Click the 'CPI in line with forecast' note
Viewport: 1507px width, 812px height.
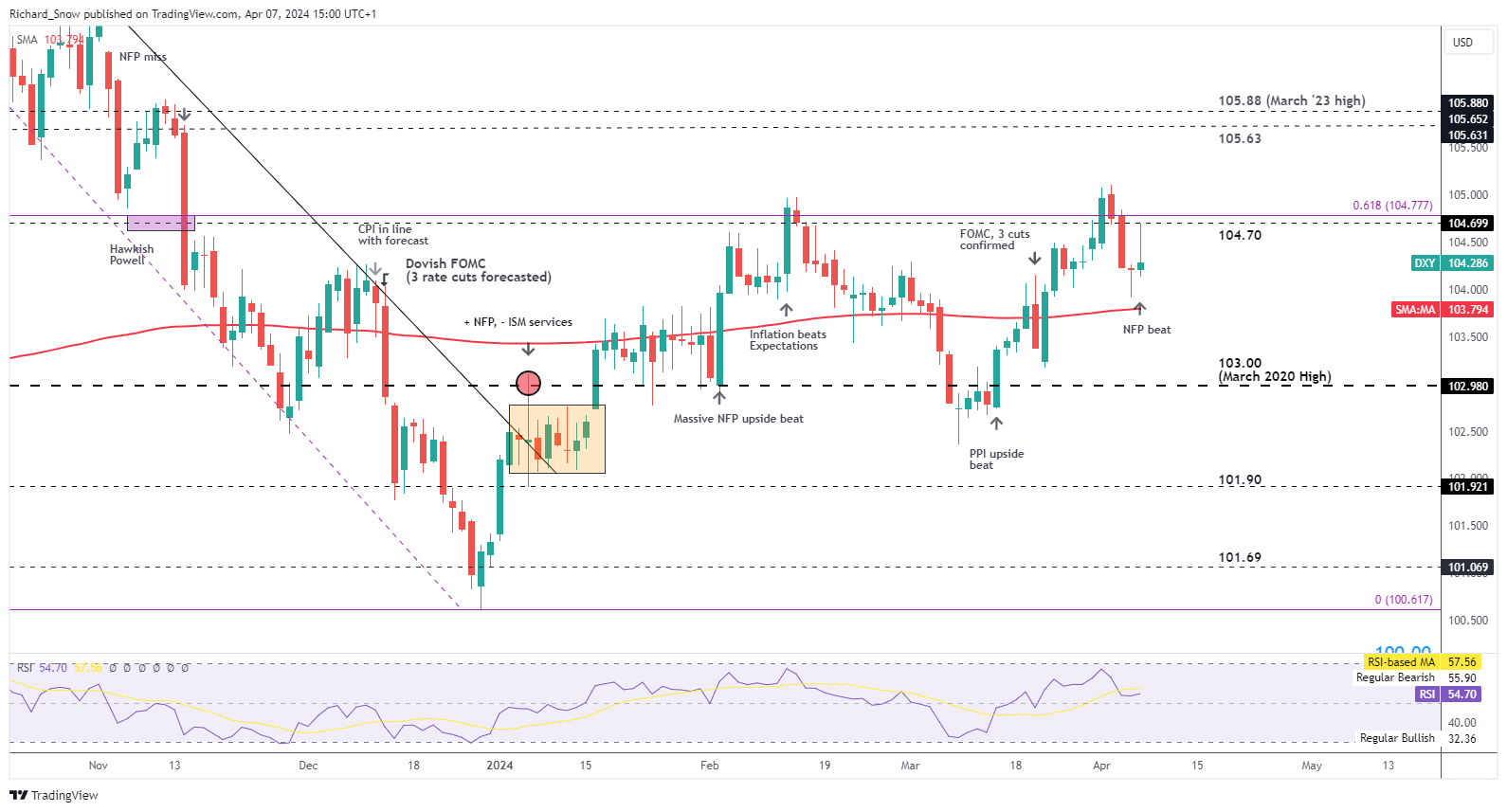(392, 235)
